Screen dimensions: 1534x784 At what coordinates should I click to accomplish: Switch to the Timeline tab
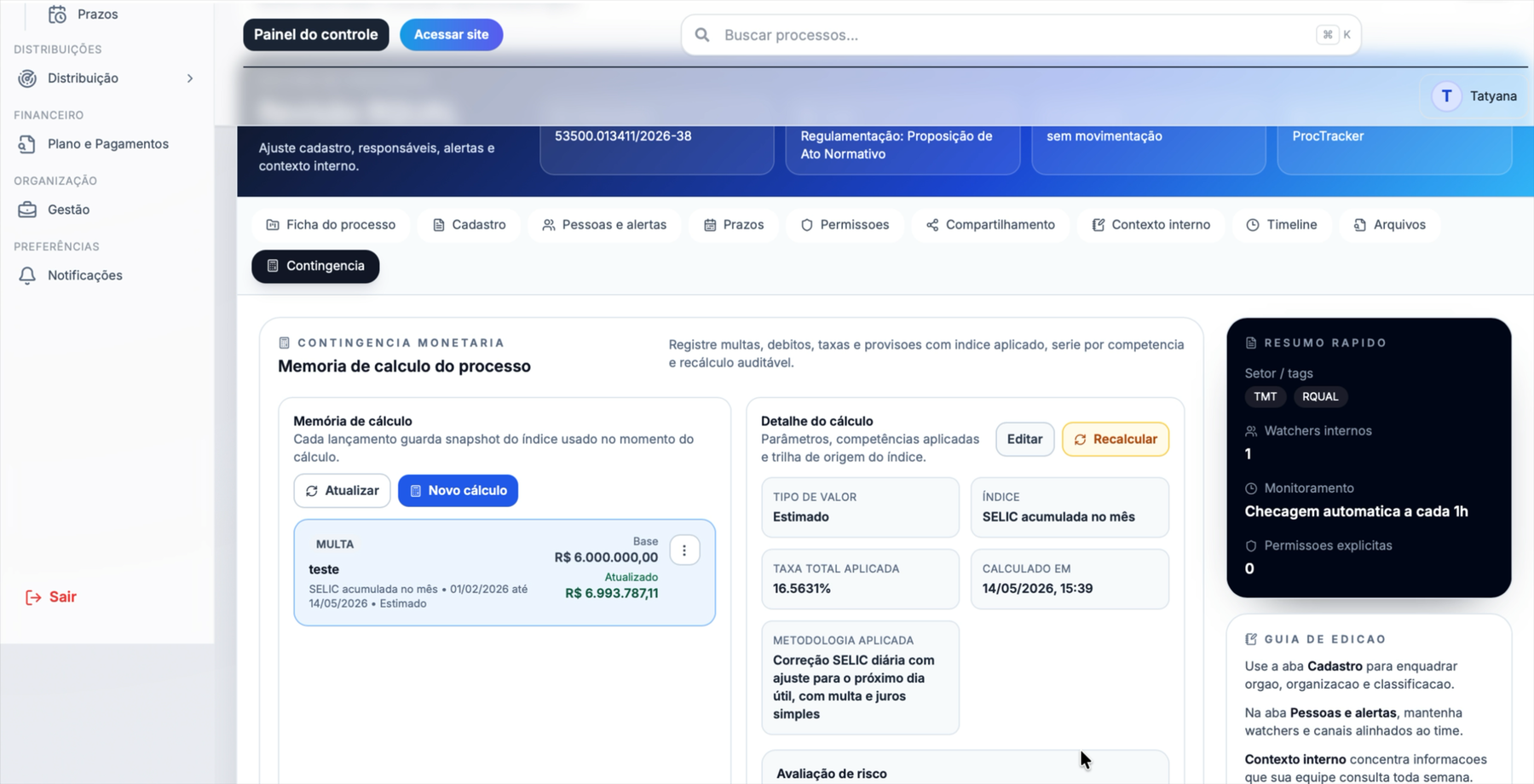click(1282, 225)
